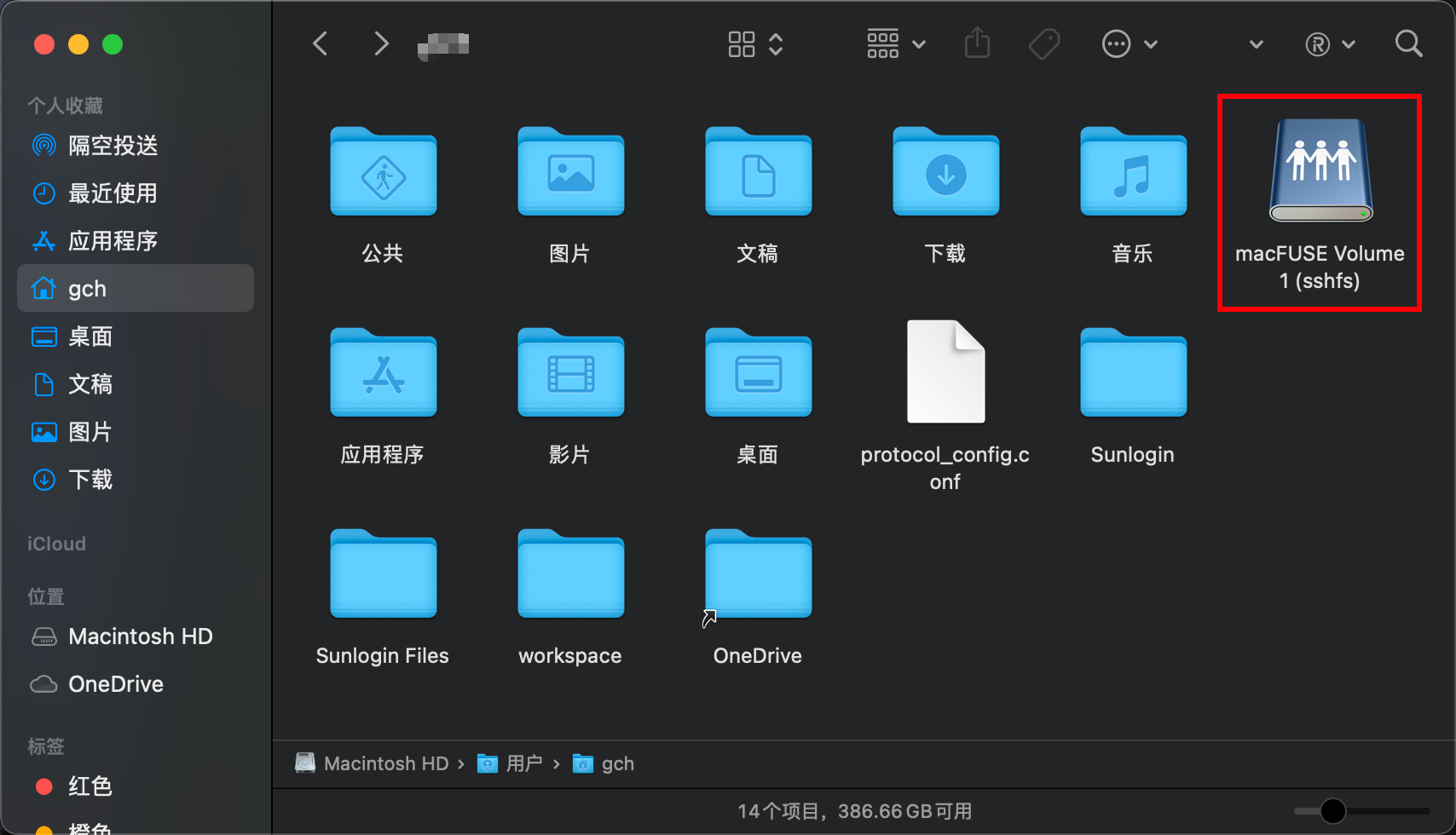Go forward with the right arrow button

(x=381, y=43)
